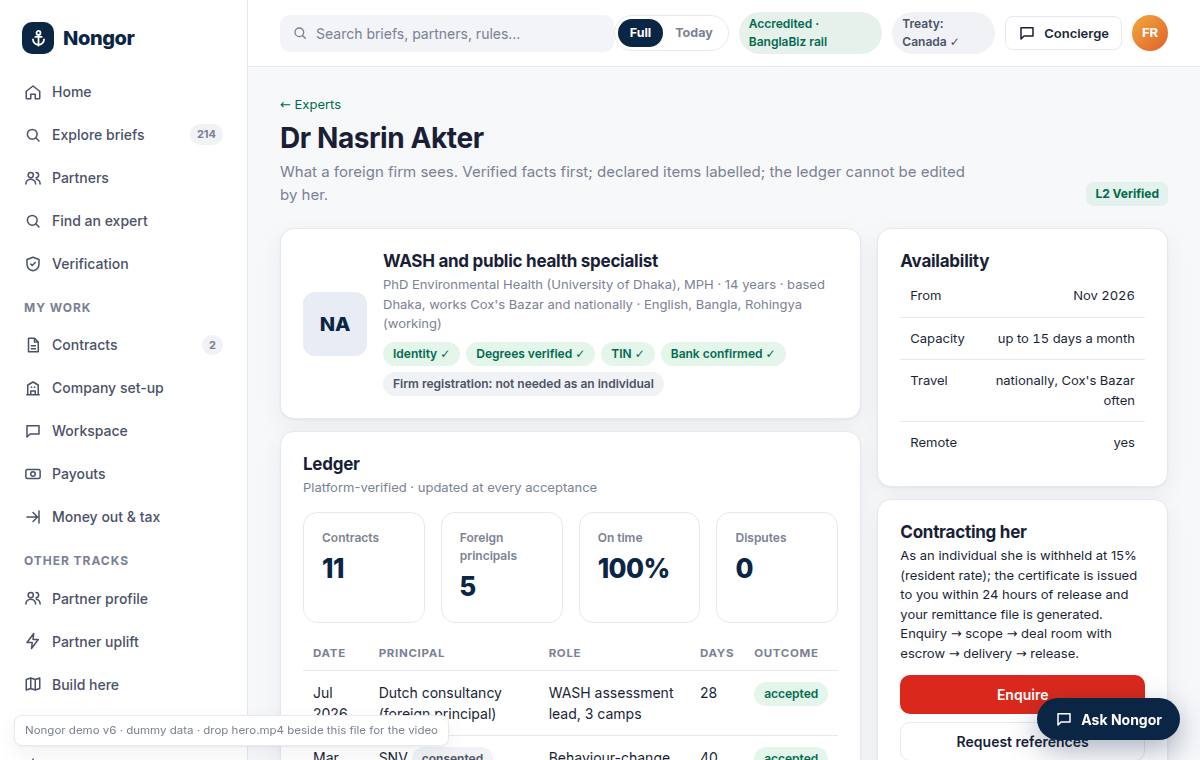The image size is (1200, 760).
Task: Go back via the Experts link
Action: coord(310,104)
